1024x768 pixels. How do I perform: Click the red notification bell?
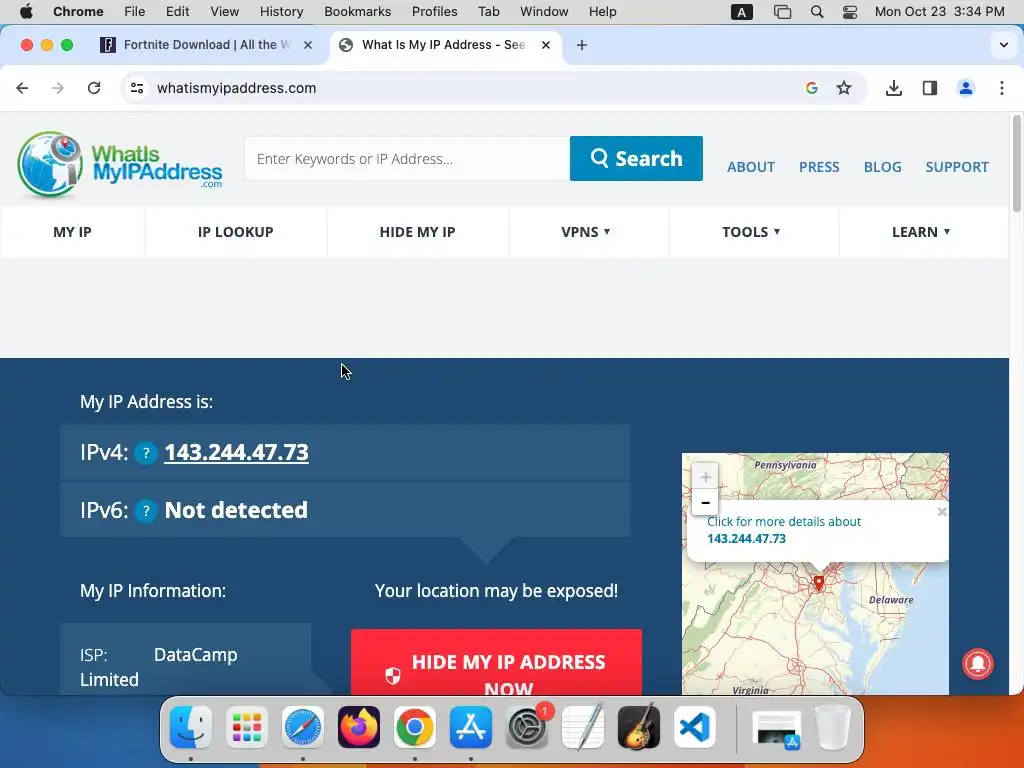point(978,664)
